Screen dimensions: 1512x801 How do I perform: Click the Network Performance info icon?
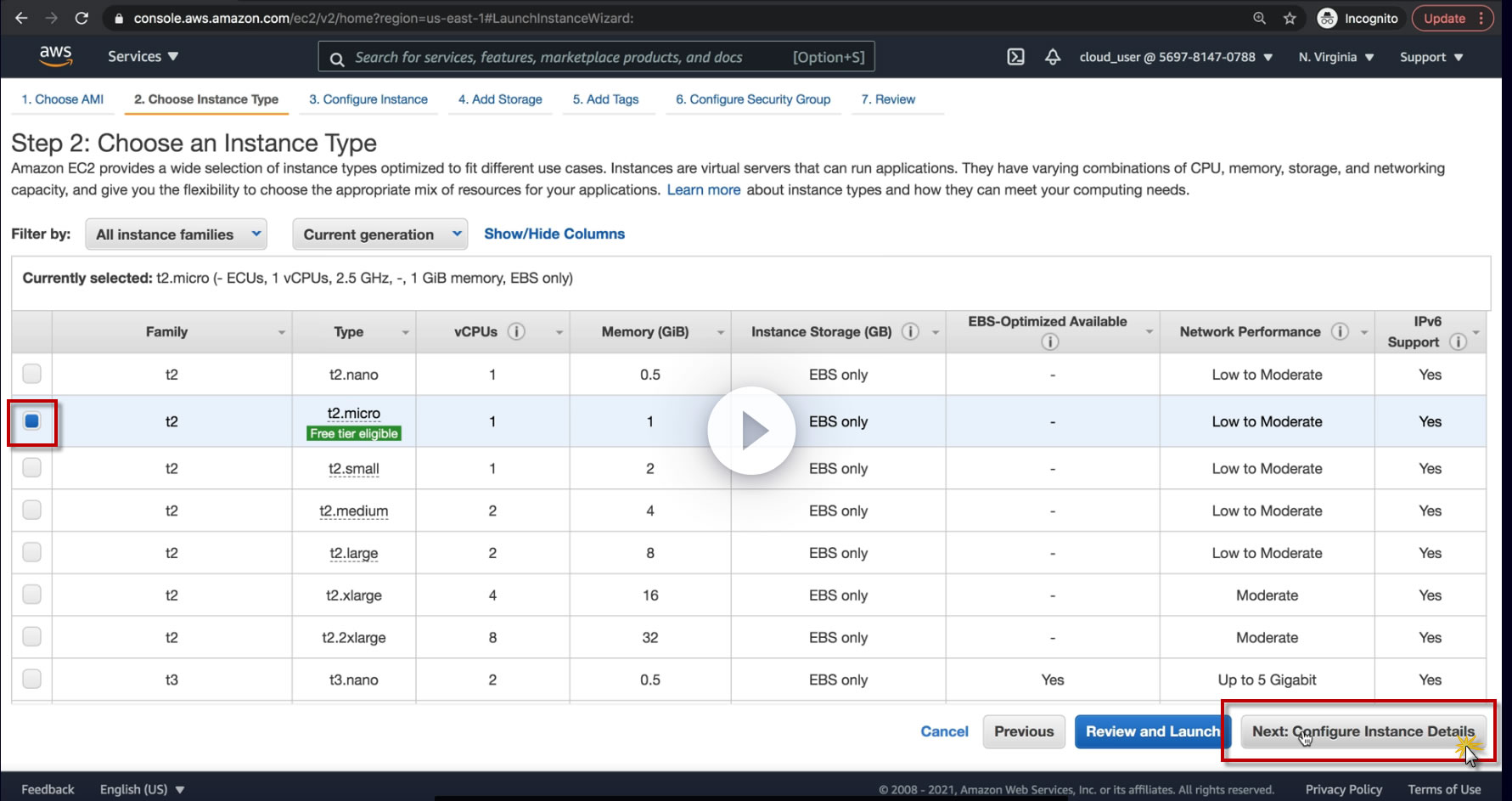coord(1340,332)
